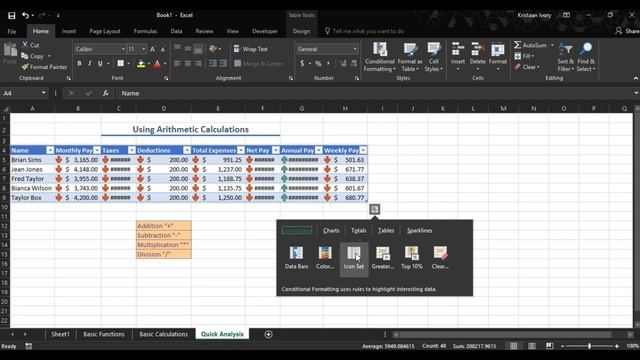Click the Delete cells icon

(478, 49)
